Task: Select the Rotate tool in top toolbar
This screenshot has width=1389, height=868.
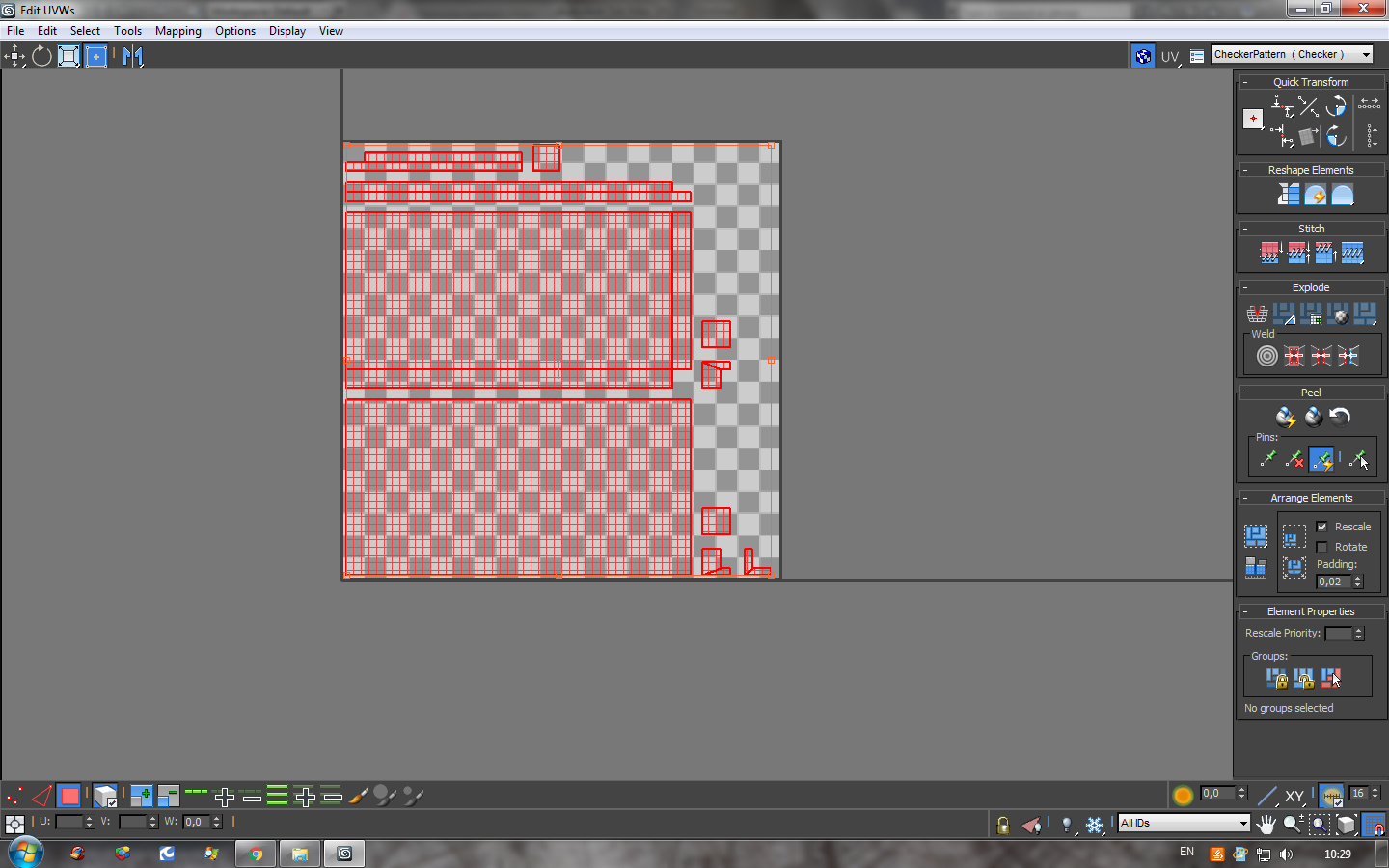Action: point(41,56)
